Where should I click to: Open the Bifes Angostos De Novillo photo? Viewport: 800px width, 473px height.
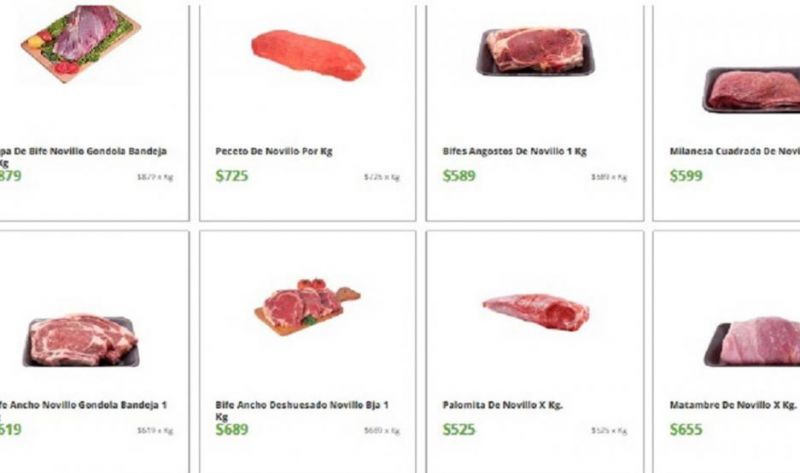(x=535, y=50)
